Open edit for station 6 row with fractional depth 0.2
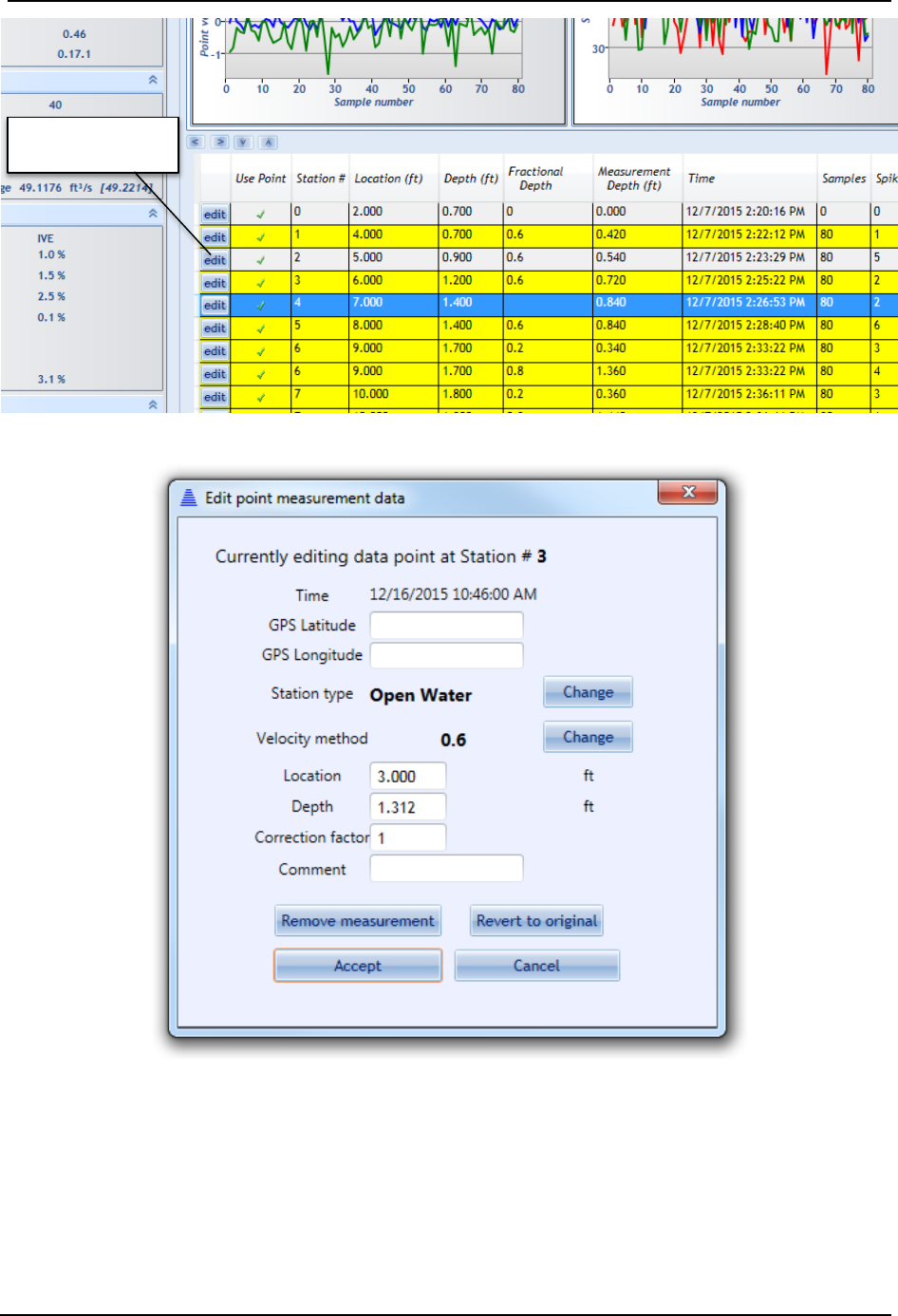Image resolution: width=898 pixels, height=1316 pixels. [x=215, y=351]
